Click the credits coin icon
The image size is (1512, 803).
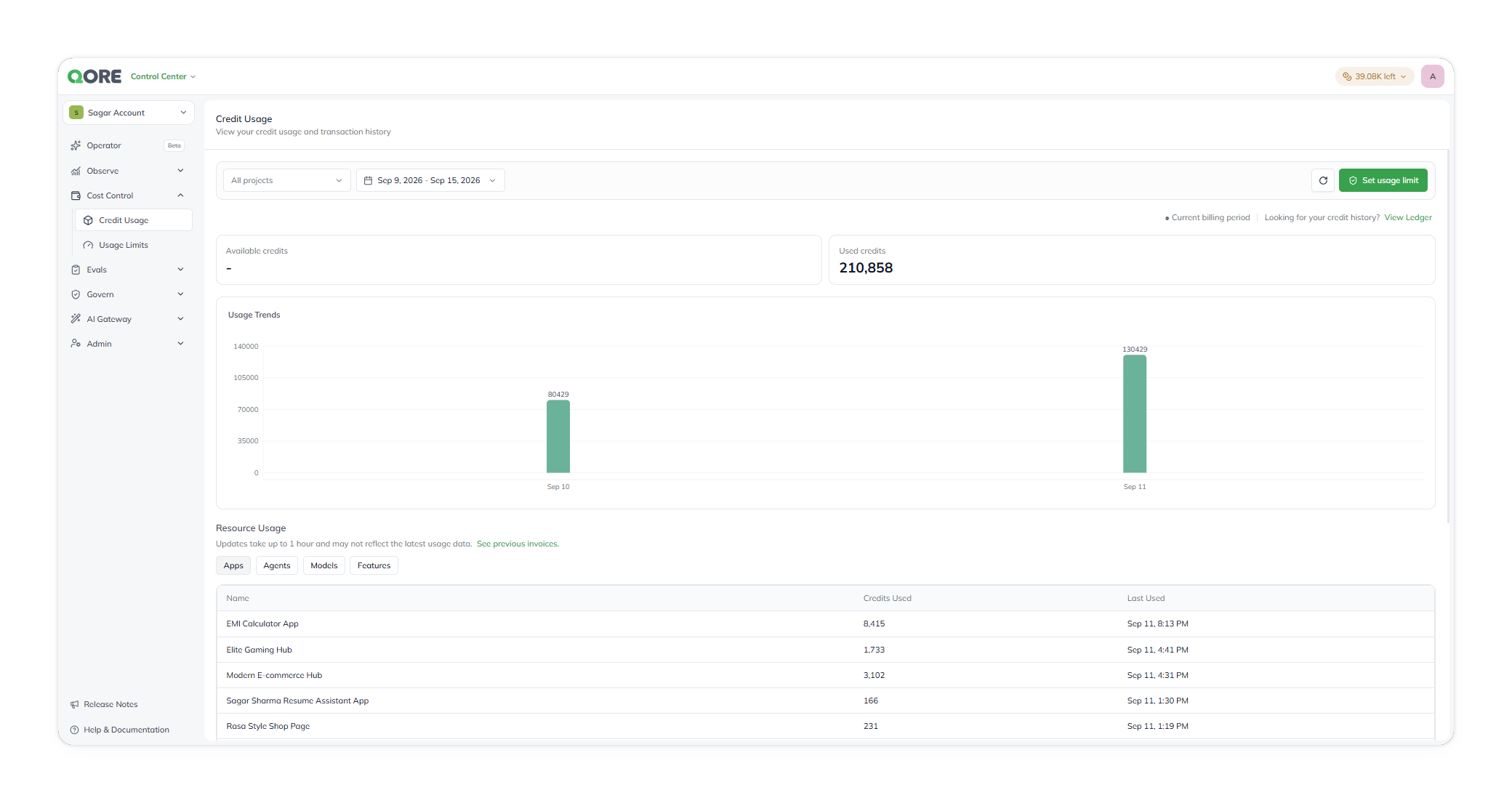[1347, 76]
